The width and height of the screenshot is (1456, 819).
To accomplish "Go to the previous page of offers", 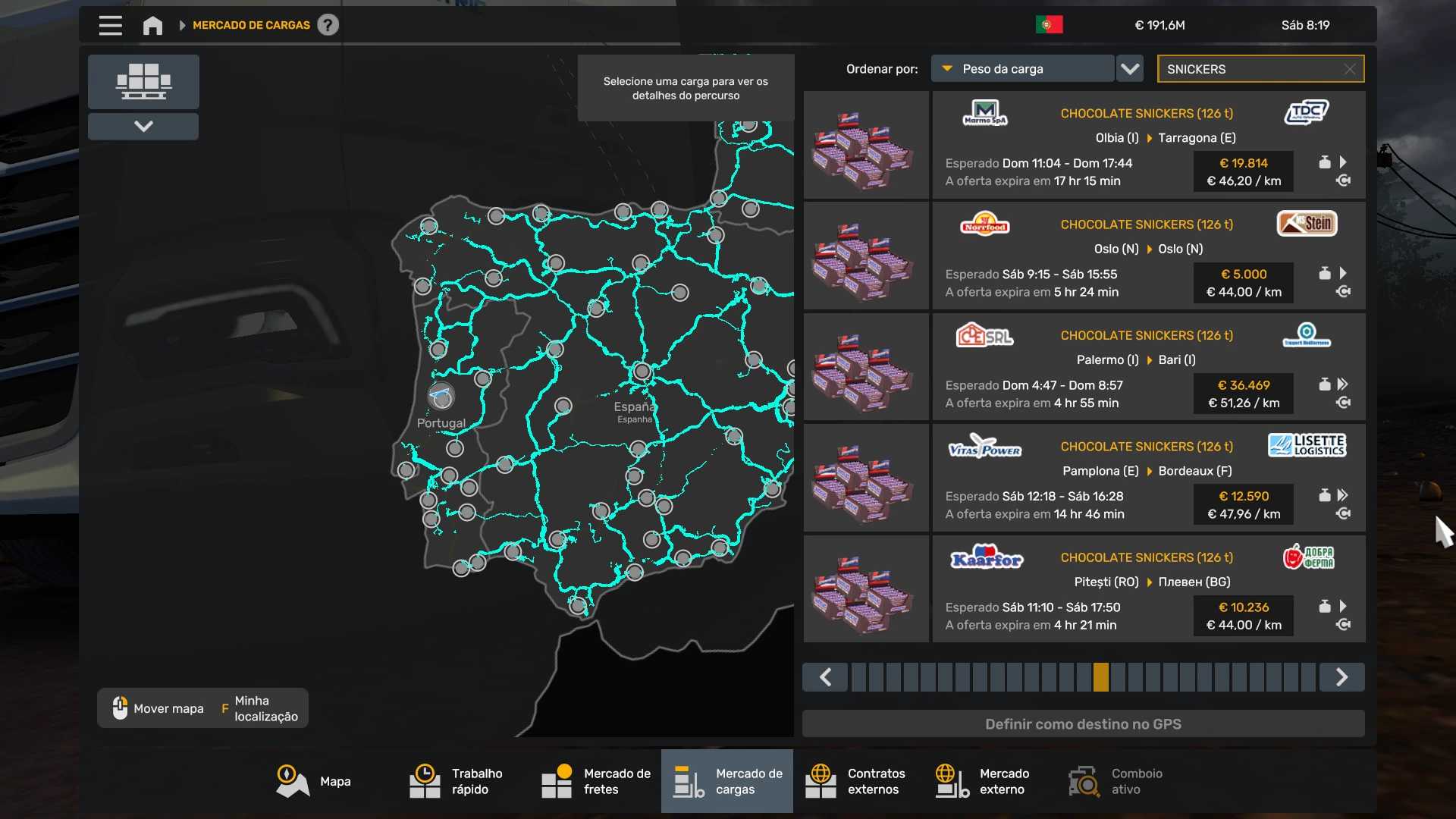I will [x=825, y=677].
